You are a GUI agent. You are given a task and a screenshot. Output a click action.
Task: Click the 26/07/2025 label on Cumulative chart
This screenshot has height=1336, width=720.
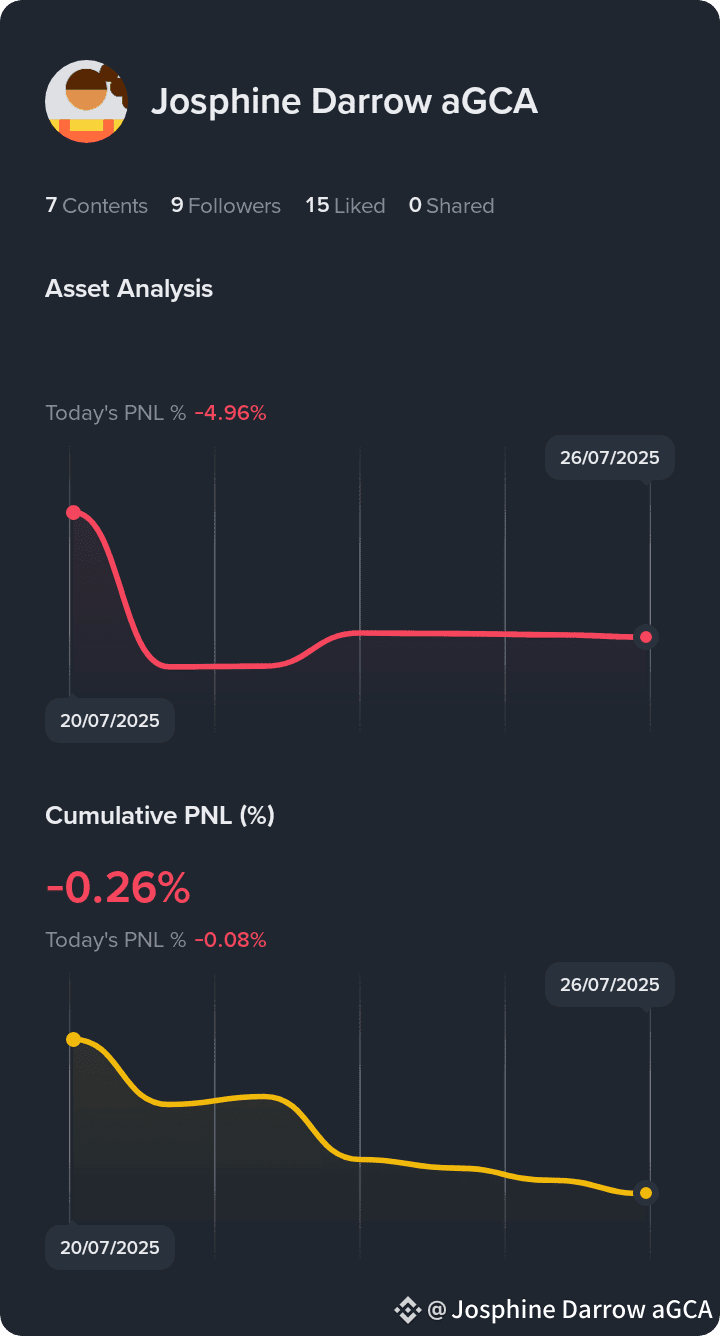[x=610, y=985]
